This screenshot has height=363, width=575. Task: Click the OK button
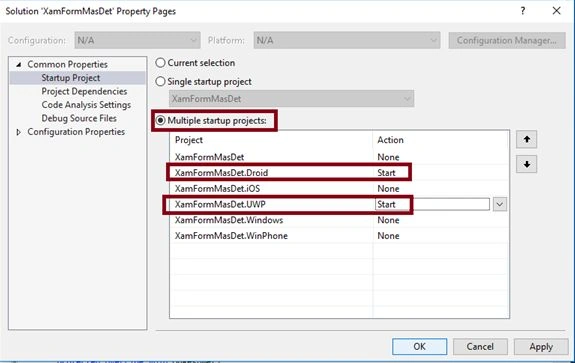click(x=420, y=346)
